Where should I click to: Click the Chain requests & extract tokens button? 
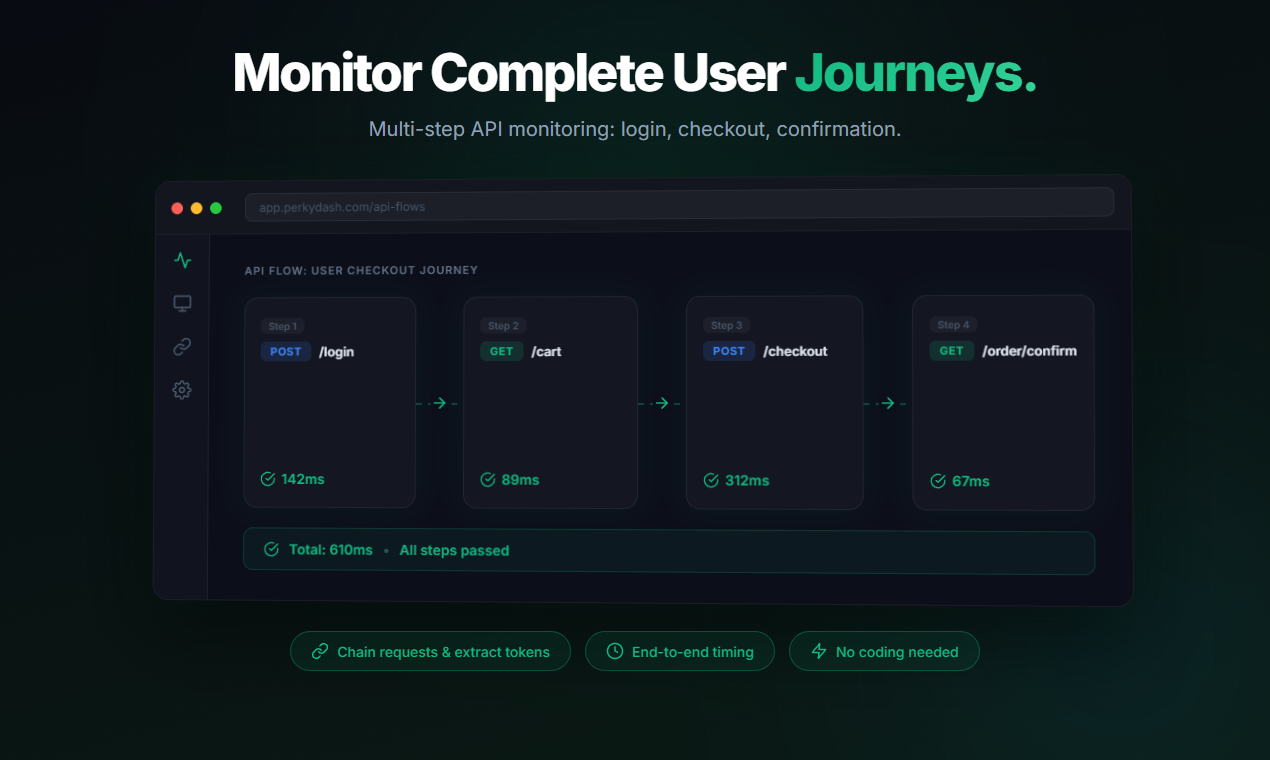tap(430, 651)
